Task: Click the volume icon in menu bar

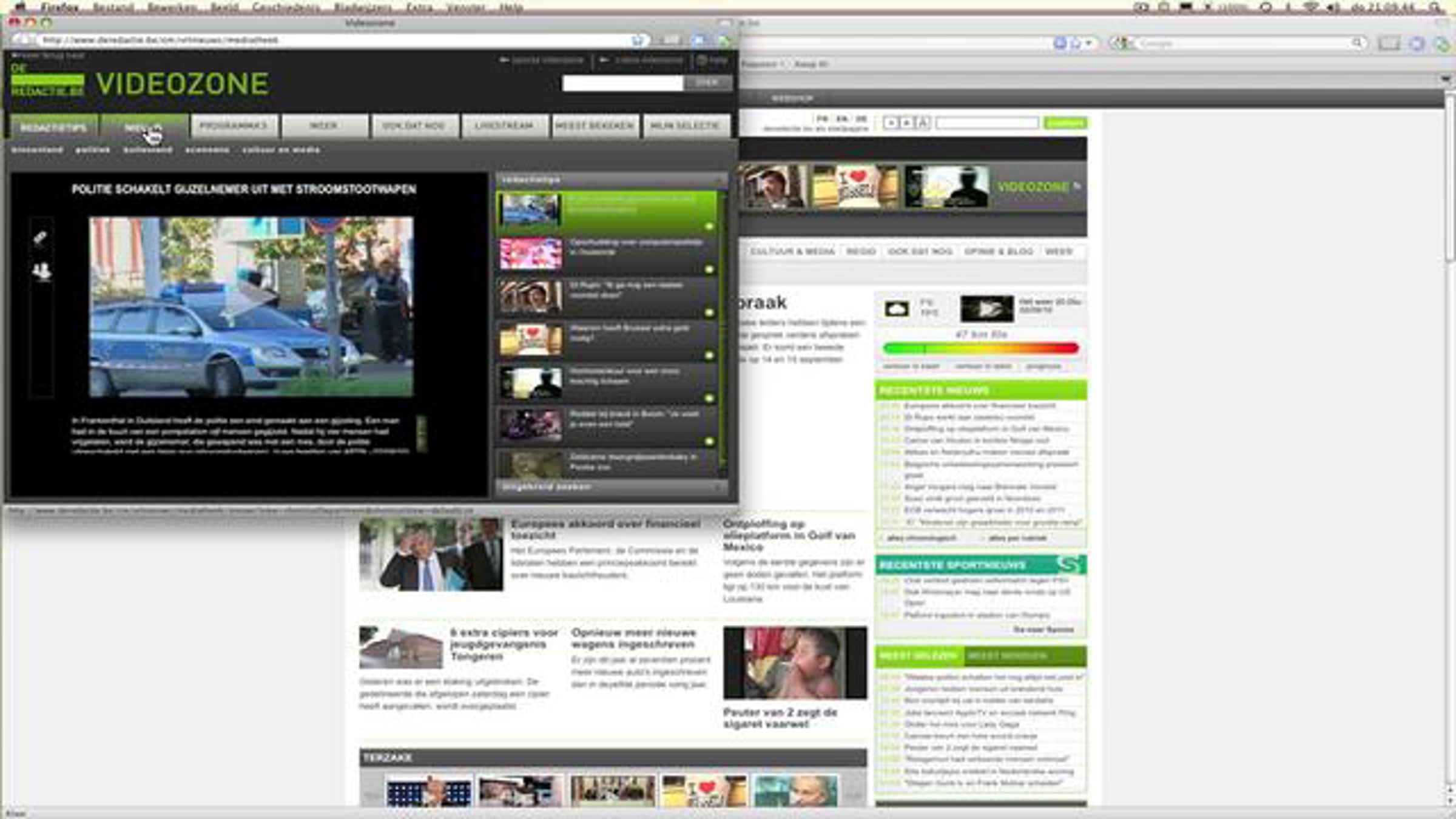Action: [x=1333, y=8]
